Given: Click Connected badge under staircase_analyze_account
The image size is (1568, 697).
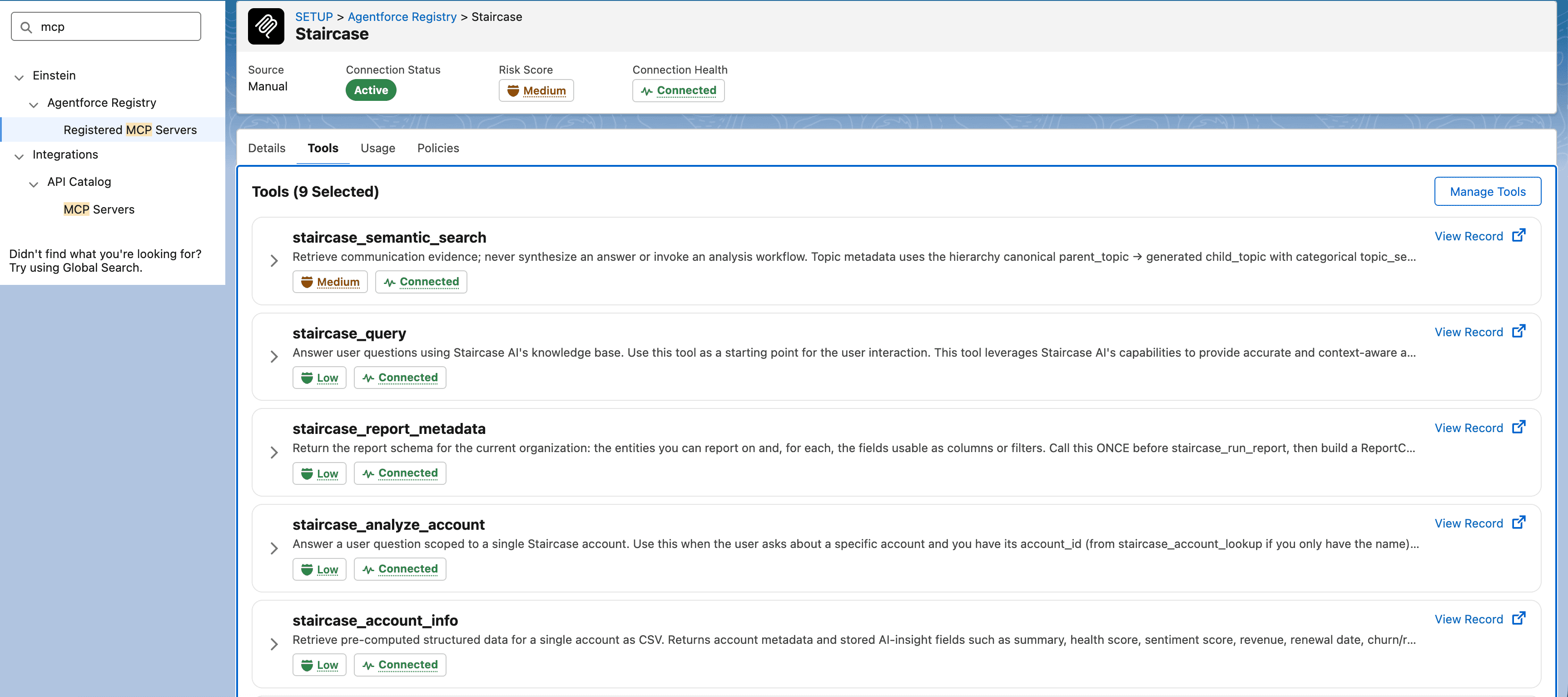Looking at the screenshot, I should [x=400, y=569].
